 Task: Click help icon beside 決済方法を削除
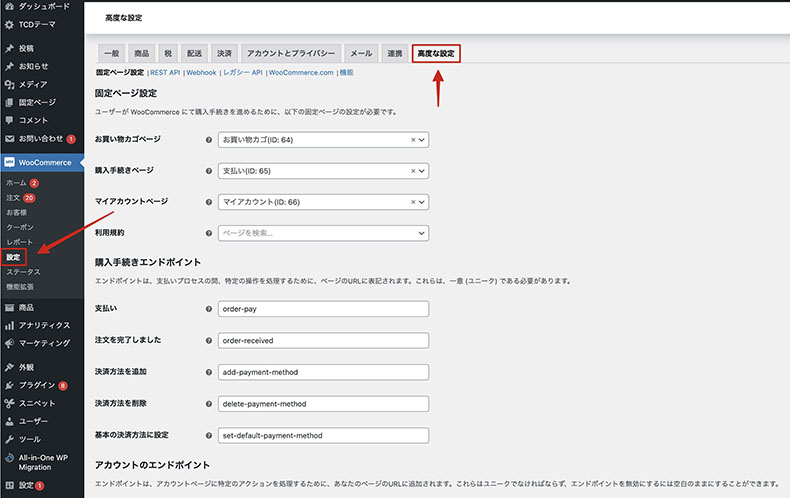click(209, 404)
